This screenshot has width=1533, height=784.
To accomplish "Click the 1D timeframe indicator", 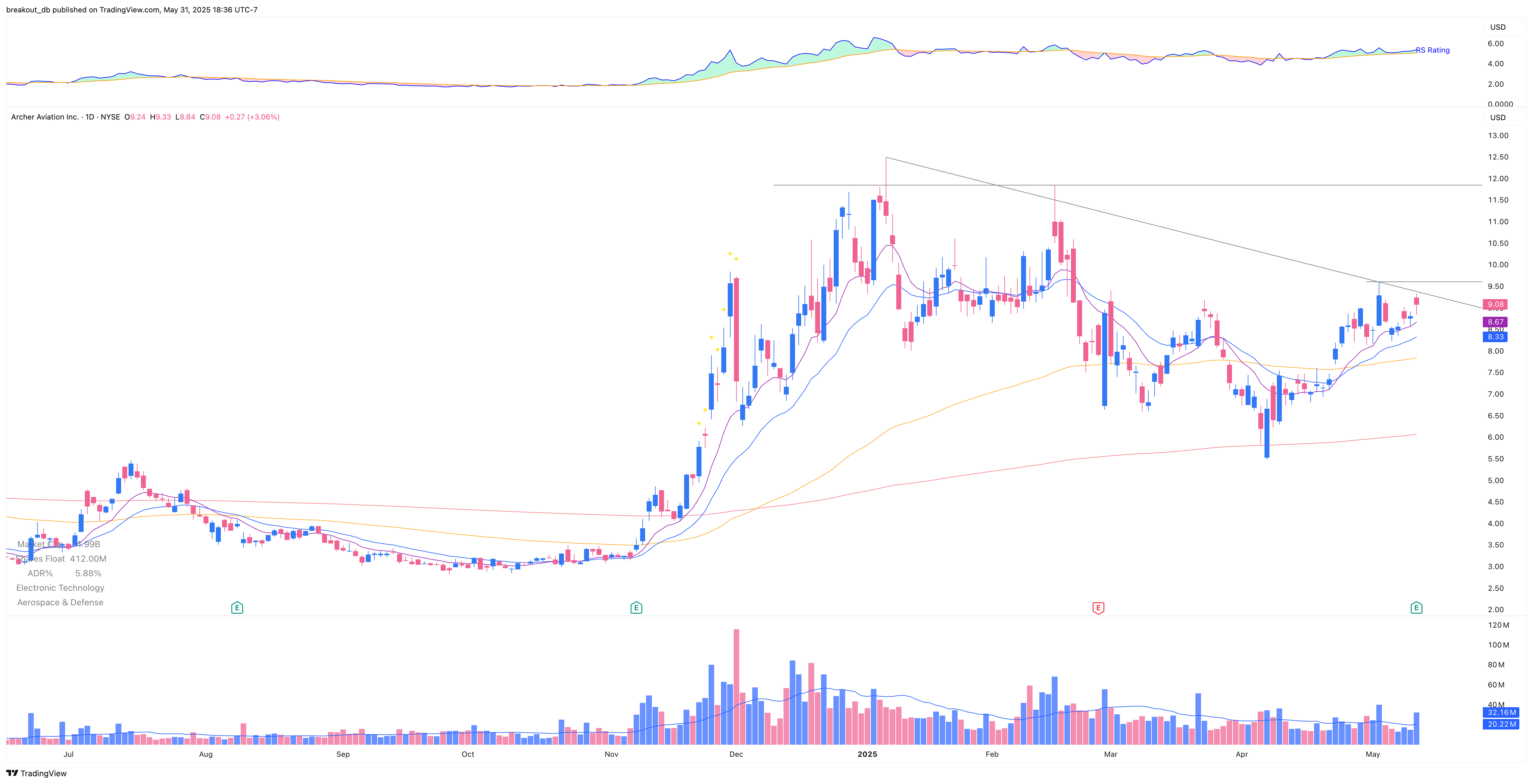I will pyautogui.click(x=90, y=117).
